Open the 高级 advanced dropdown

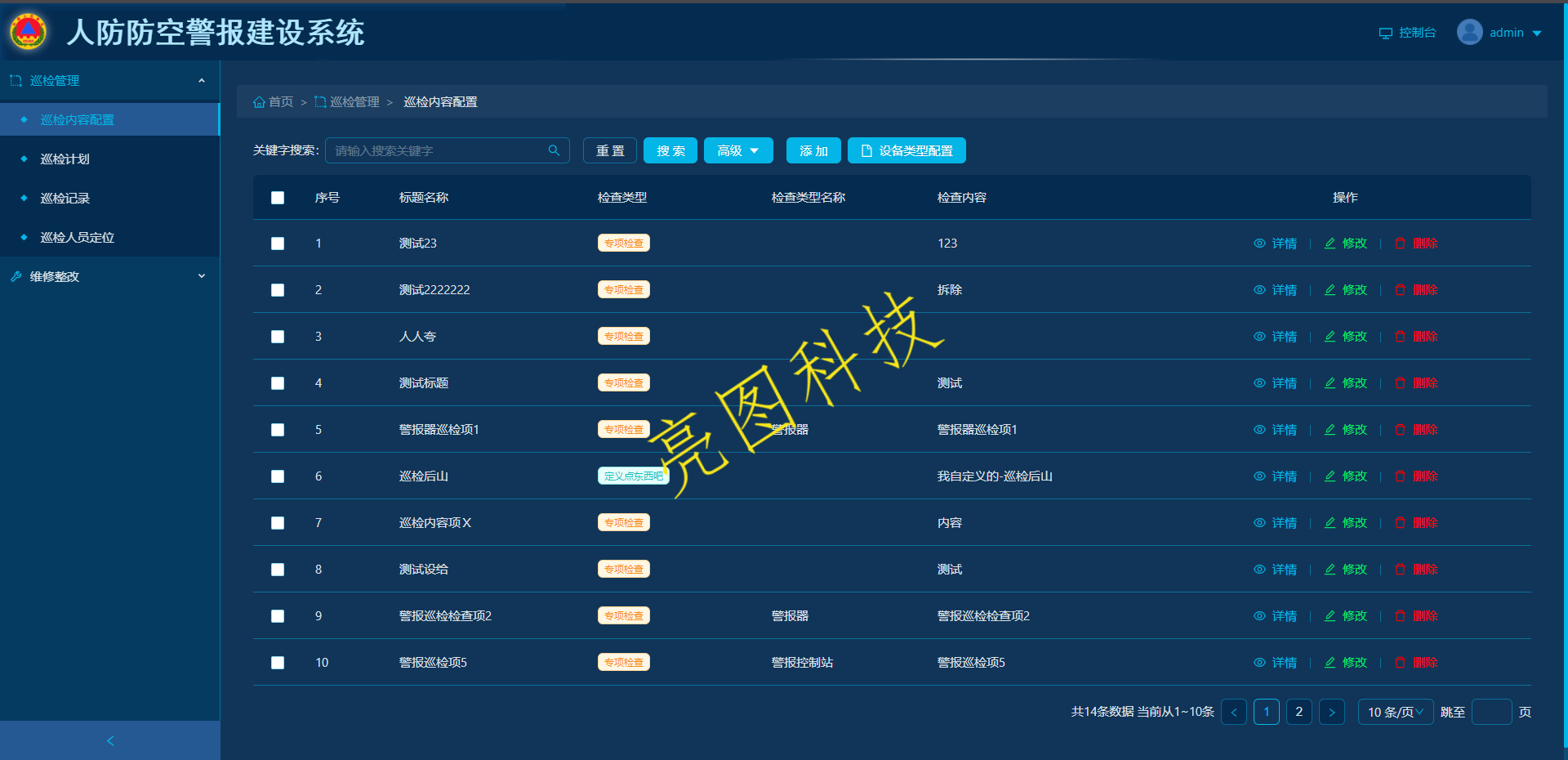click(x=737, y=150)
